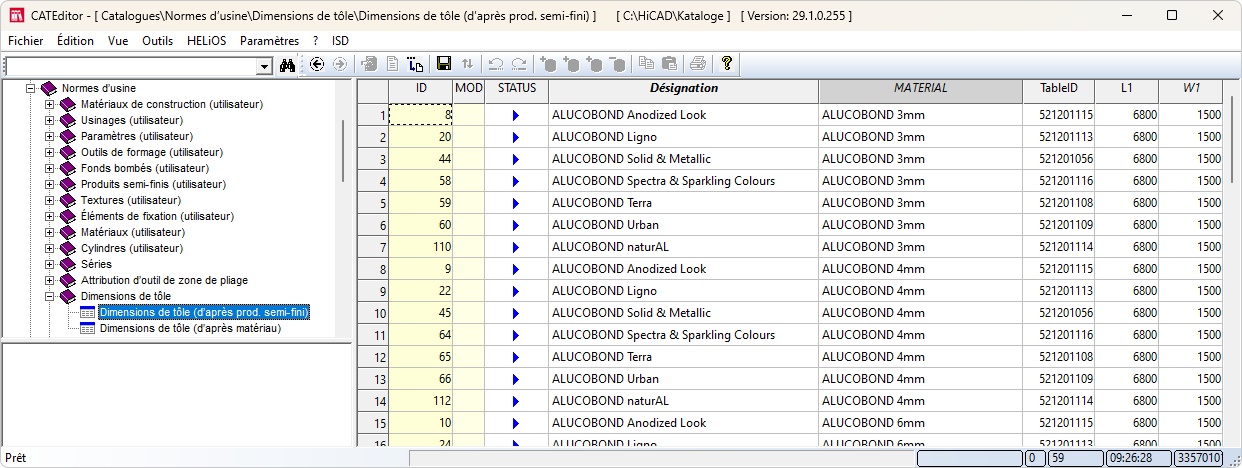
Task: Click cell ALUCOBOND Solid & Metallic row 3
Action: coord(684,159)
